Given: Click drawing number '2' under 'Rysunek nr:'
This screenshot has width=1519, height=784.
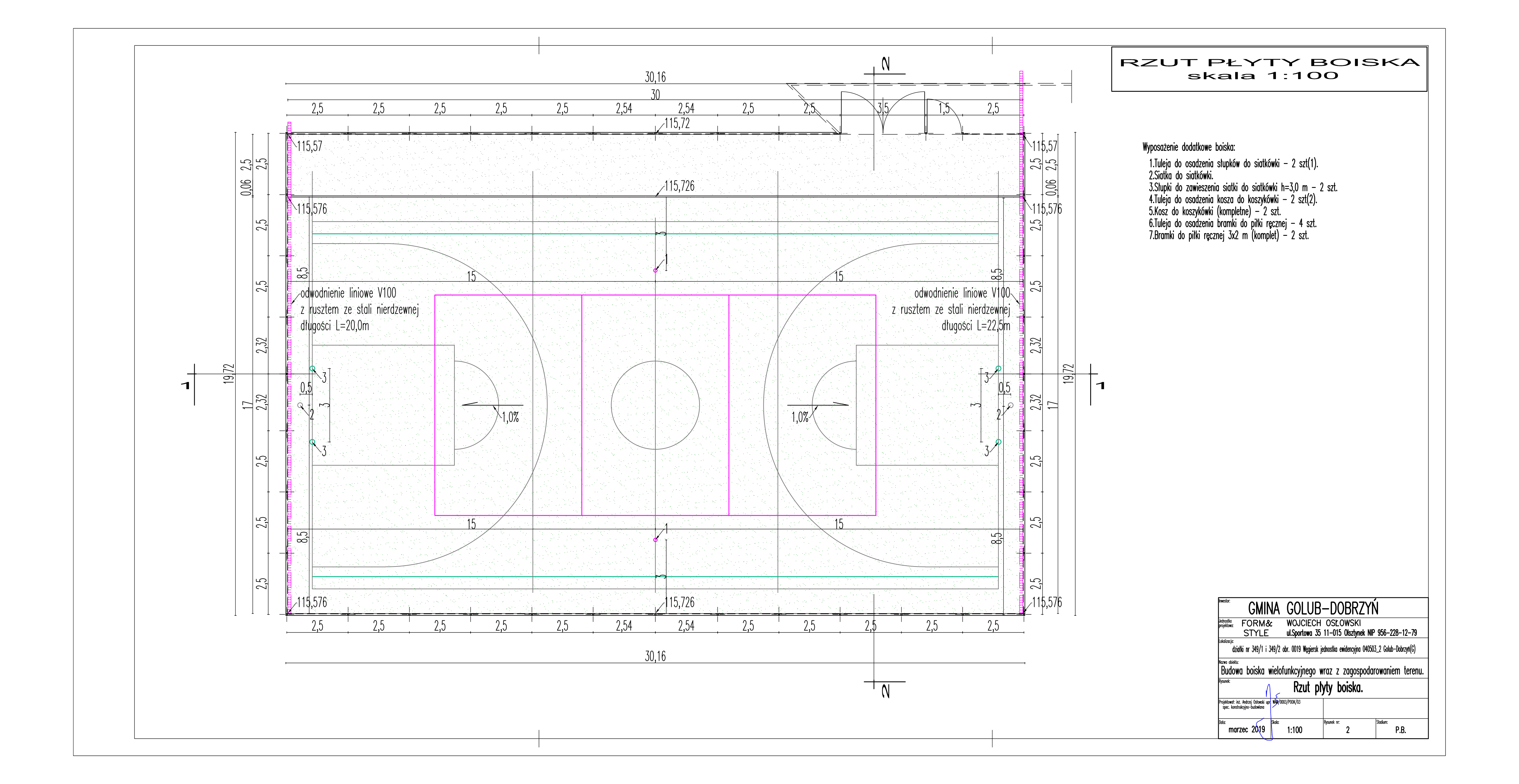Looking at the screenshot, I should [x=1348, y=730].
